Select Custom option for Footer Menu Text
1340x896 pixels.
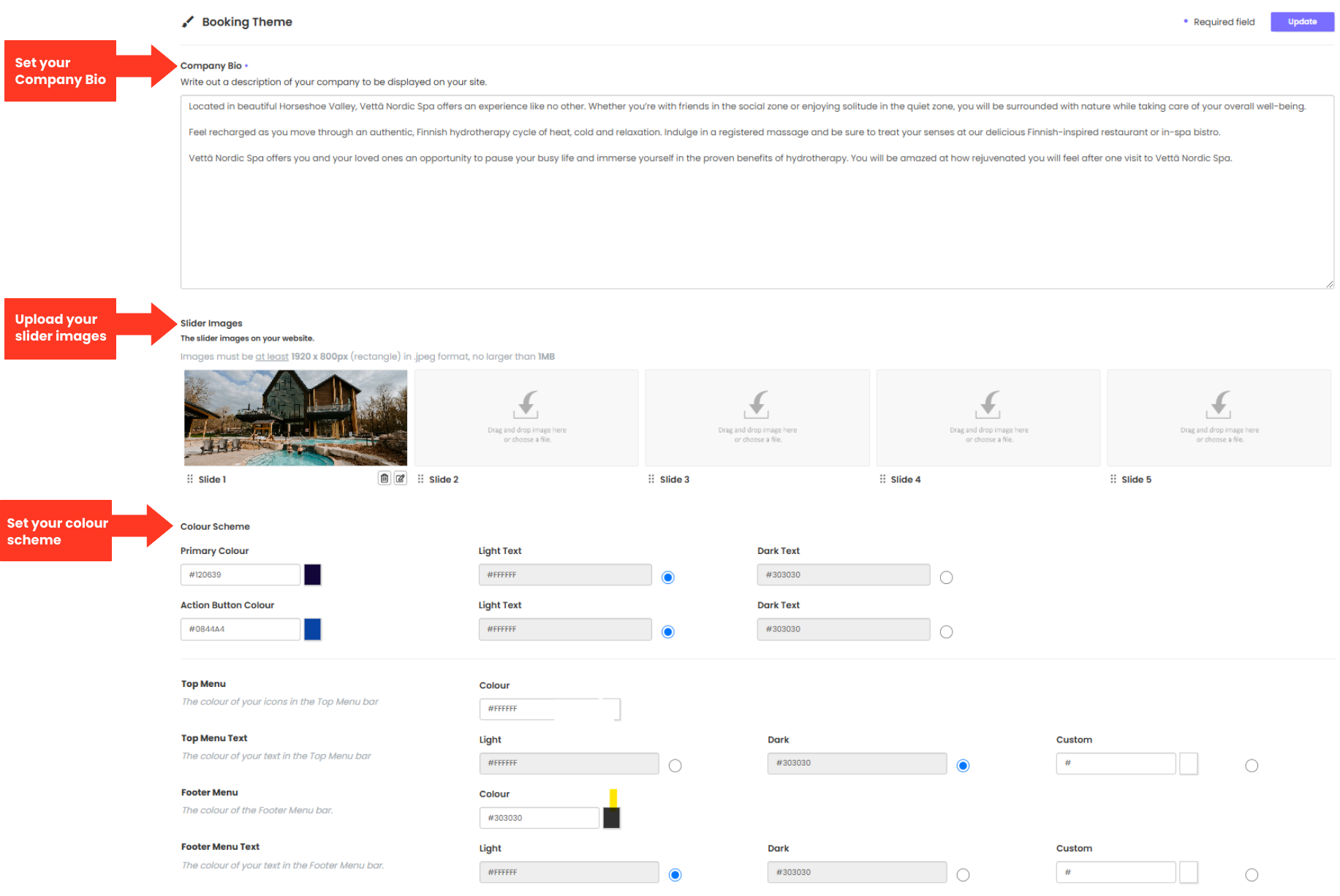tap(1252, 875)
